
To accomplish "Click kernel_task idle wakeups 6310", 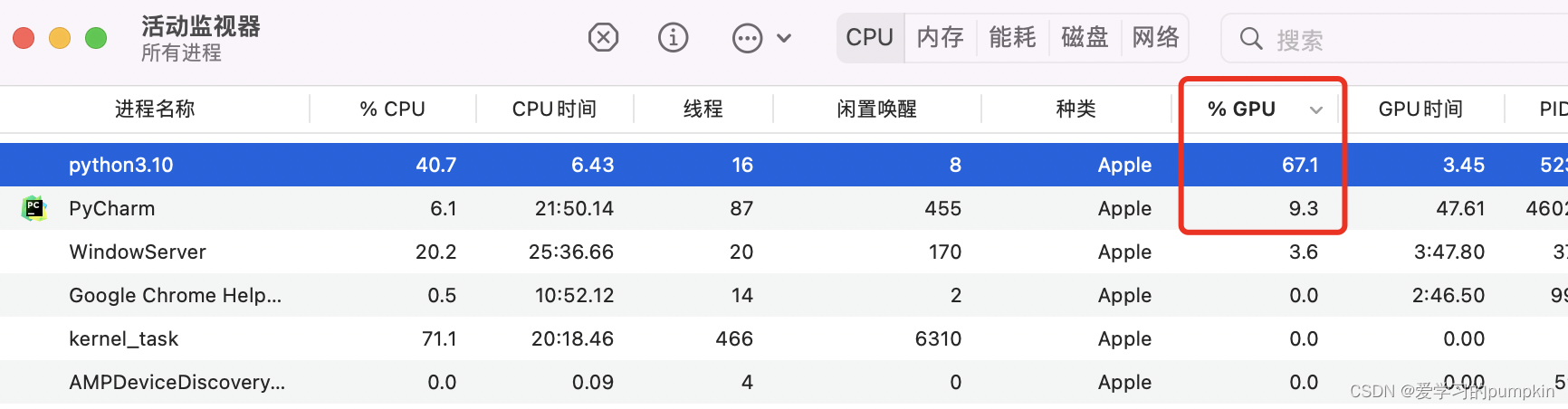I will (x=938, y=338).
